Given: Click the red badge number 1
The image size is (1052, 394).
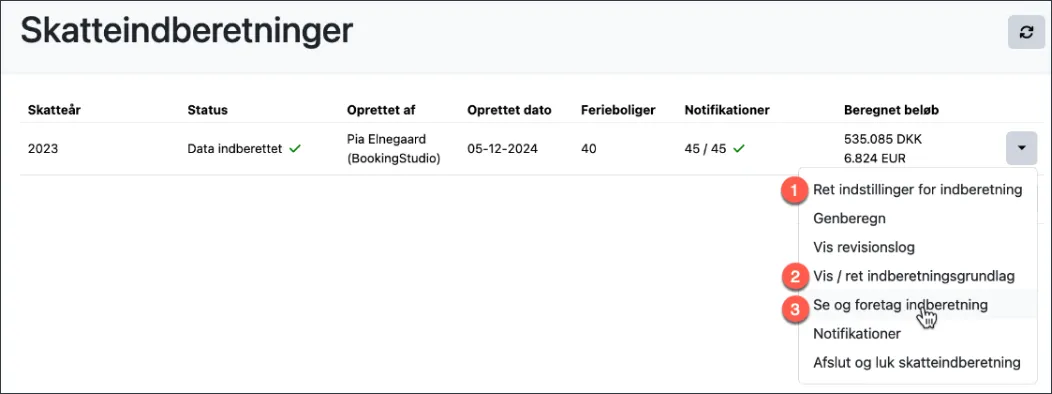Looking at the screenshot, I should tap(794, 191).
